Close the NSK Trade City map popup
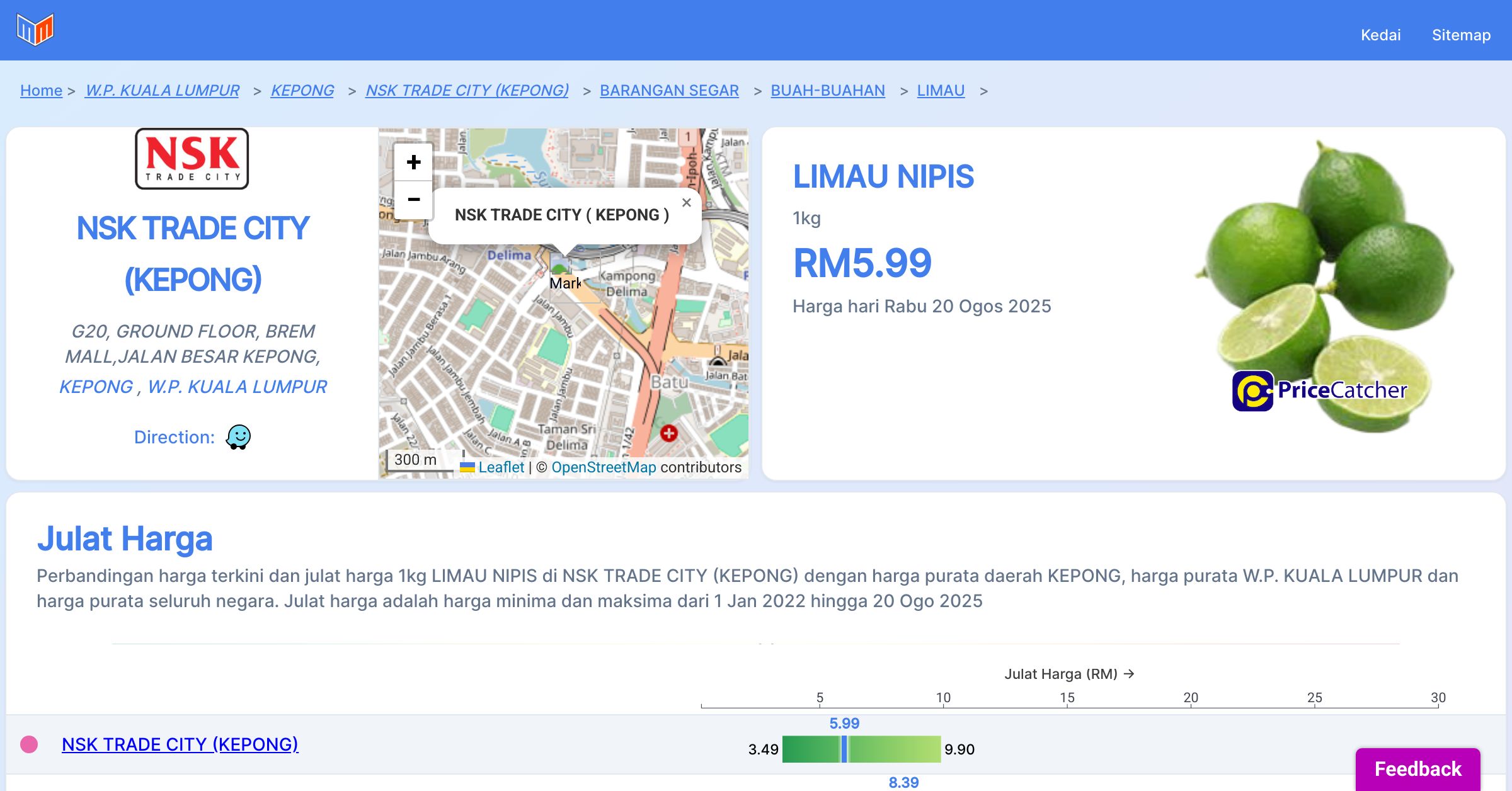The image size is (1512, 791). click(x=686, y=203)
